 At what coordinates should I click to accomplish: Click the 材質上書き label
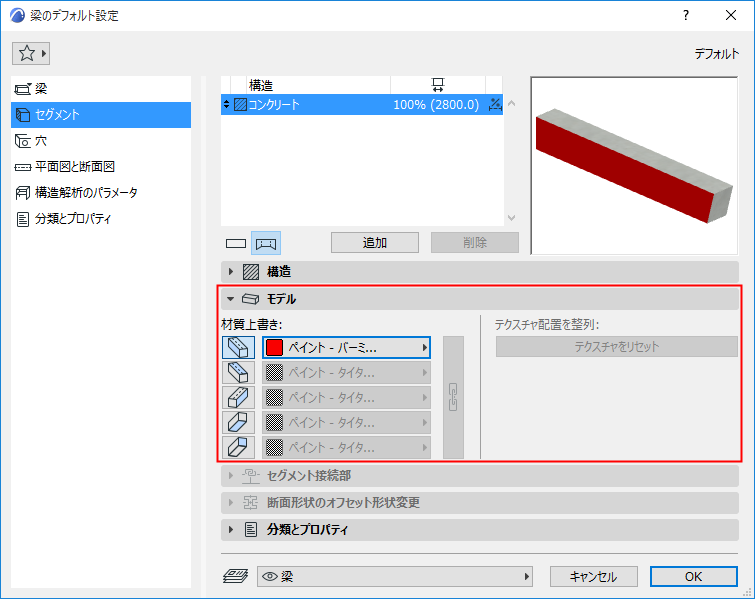coord(252,325)
